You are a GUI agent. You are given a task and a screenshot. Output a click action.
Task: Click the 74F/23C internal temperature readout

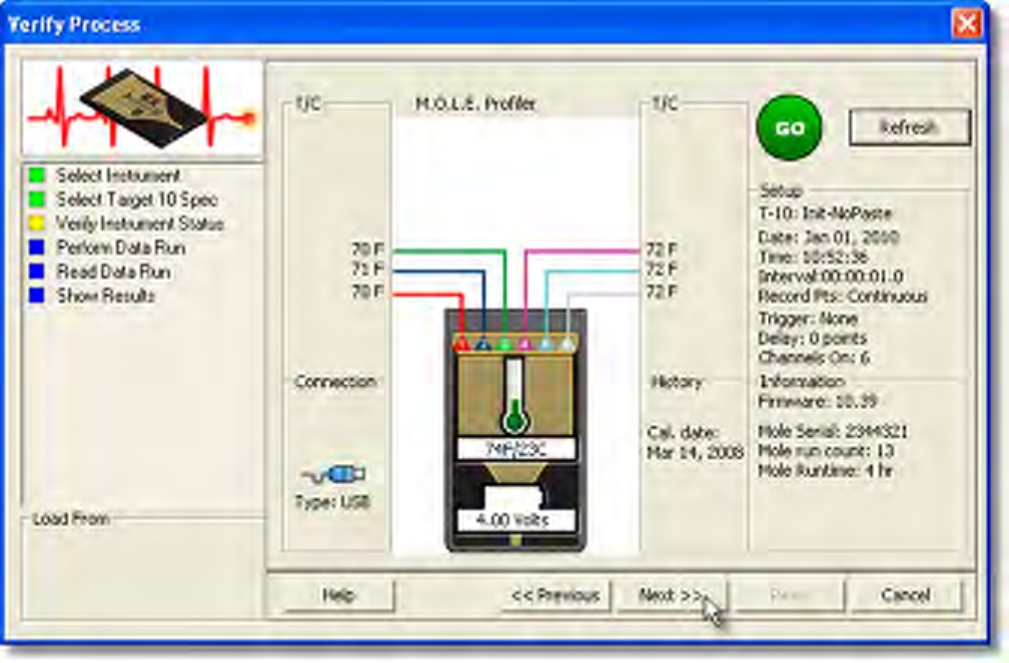pos(516,449)
